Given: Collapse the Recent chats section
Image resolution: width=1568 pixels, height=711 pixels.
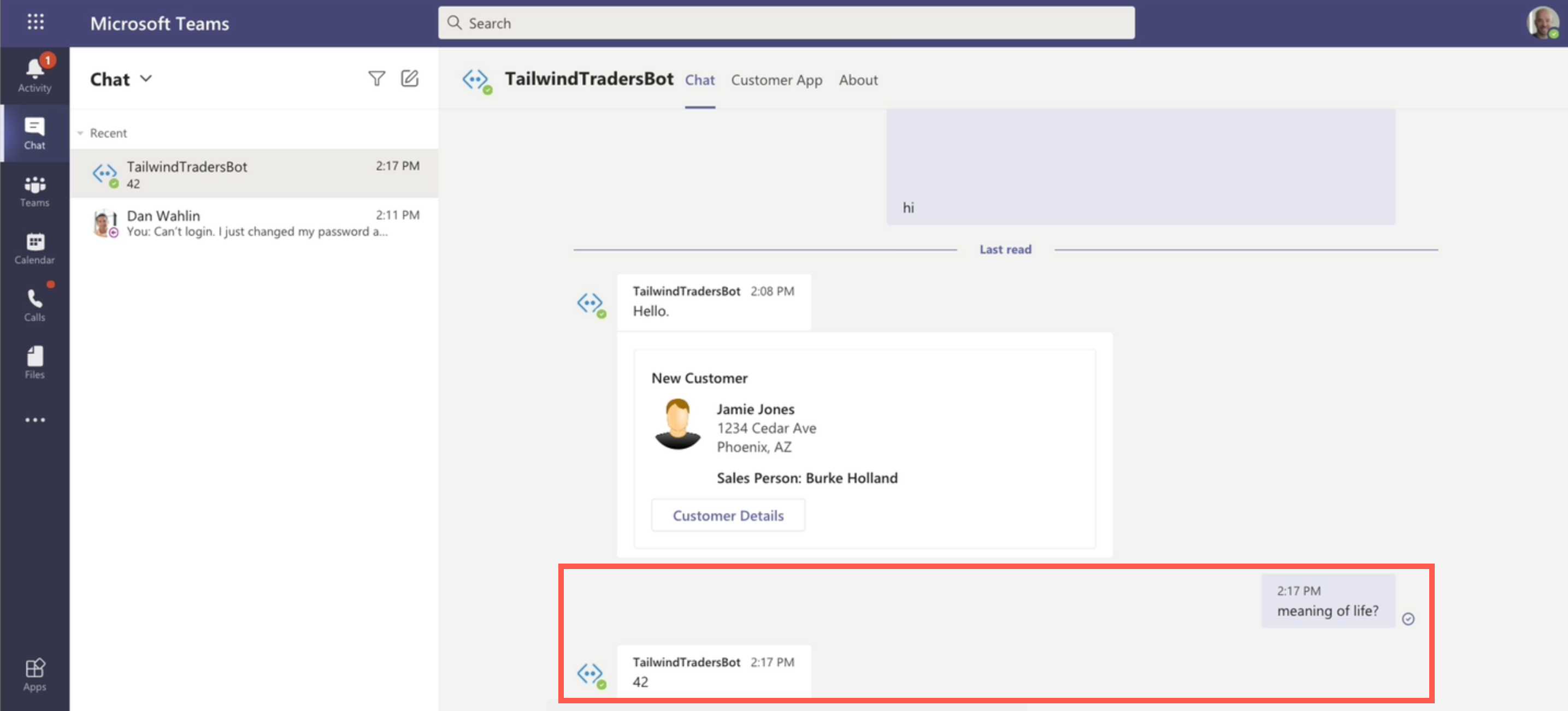Looking at the screenshot, I should tap(80, 133).
